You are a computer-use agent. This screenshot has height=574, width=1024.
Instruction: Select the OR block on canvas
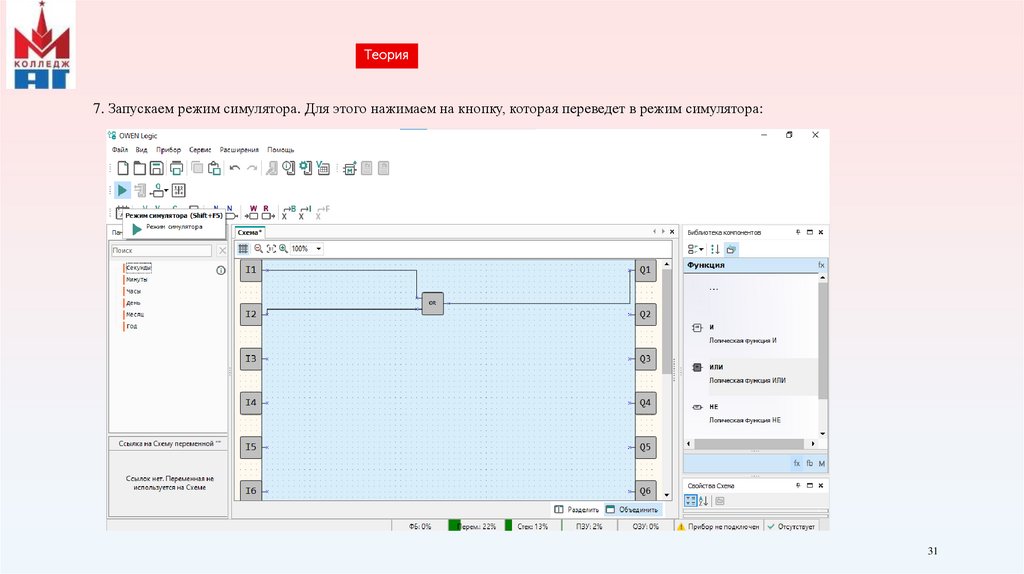[432, 303]
